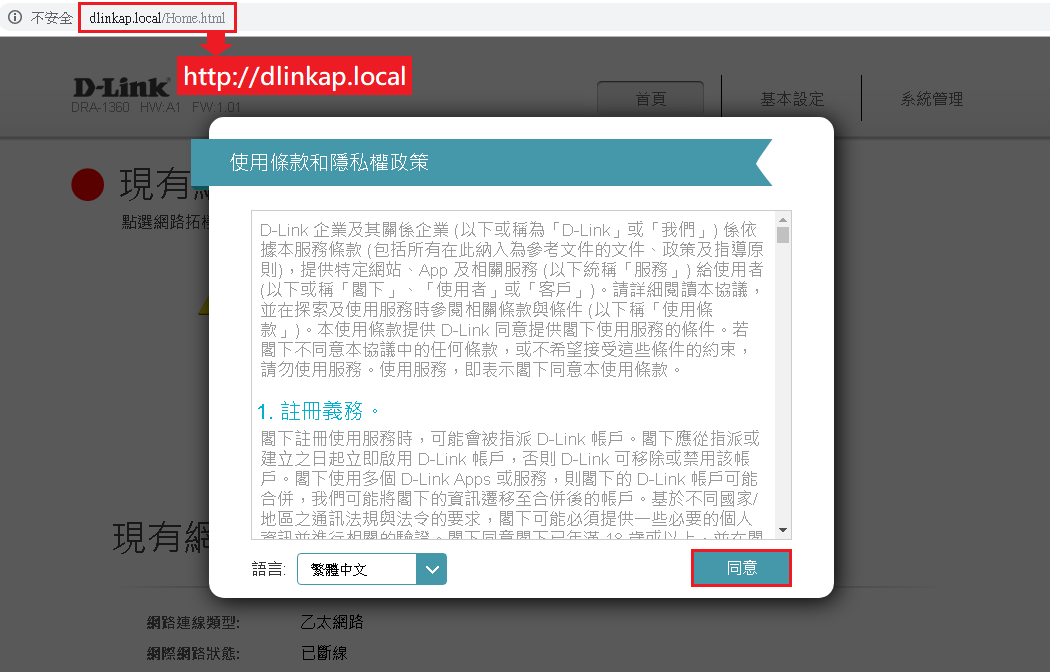Click the red http://dlinkap.local label
The image size is (1050, 672).
(295, 77)
